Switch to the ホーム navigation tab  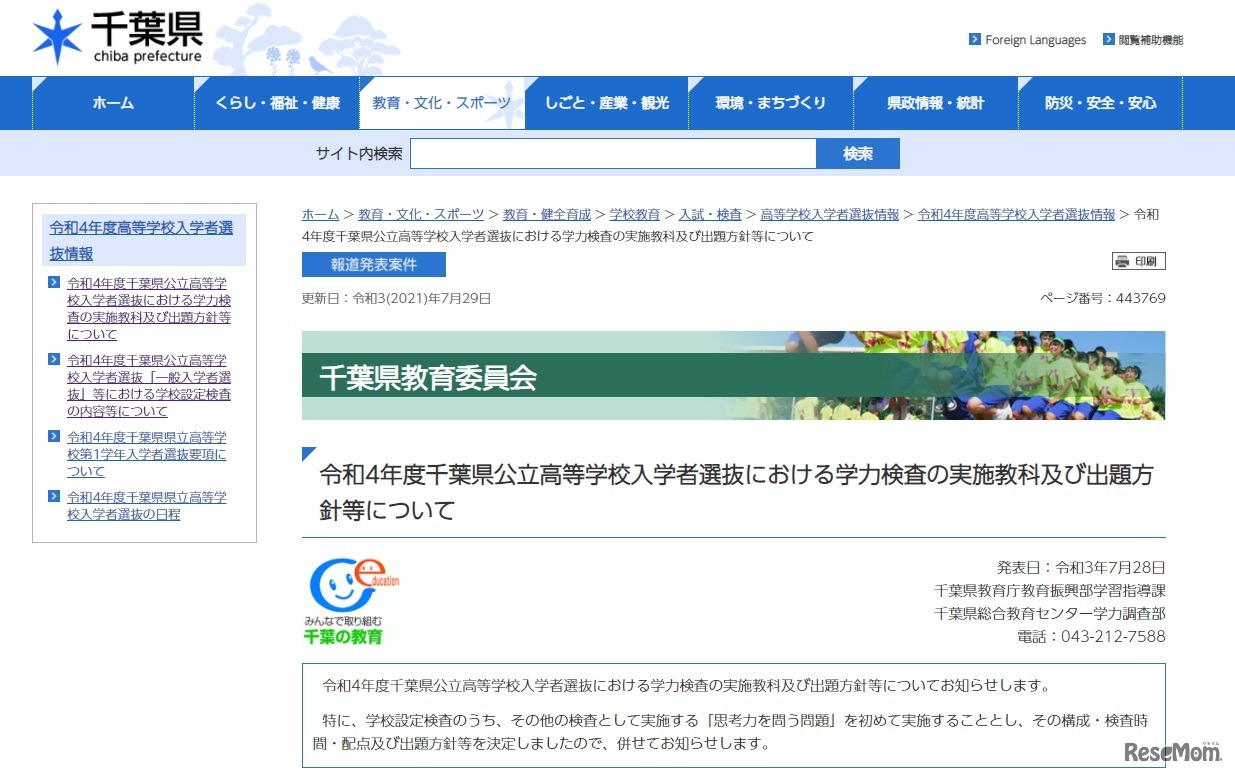tap(113, 102)
